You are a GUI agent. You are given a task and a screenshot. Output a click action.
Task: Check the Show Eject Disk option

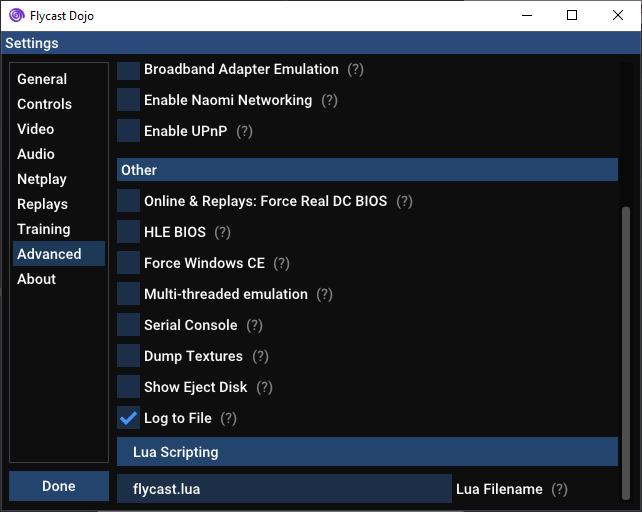tap(128, 387)
